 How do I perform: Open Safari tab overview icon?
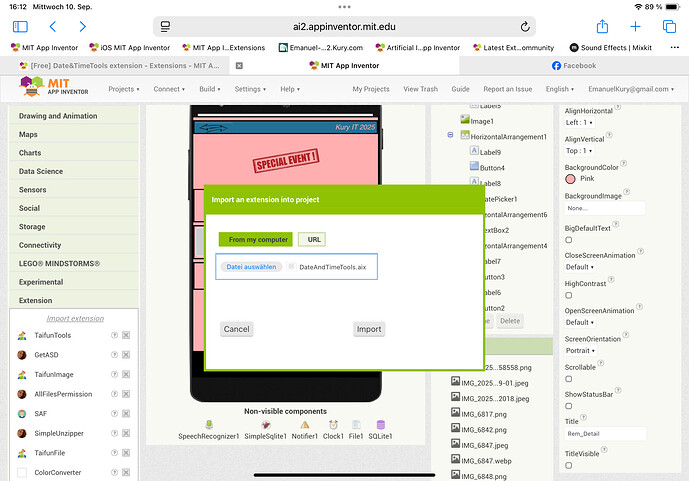(669, 27)
